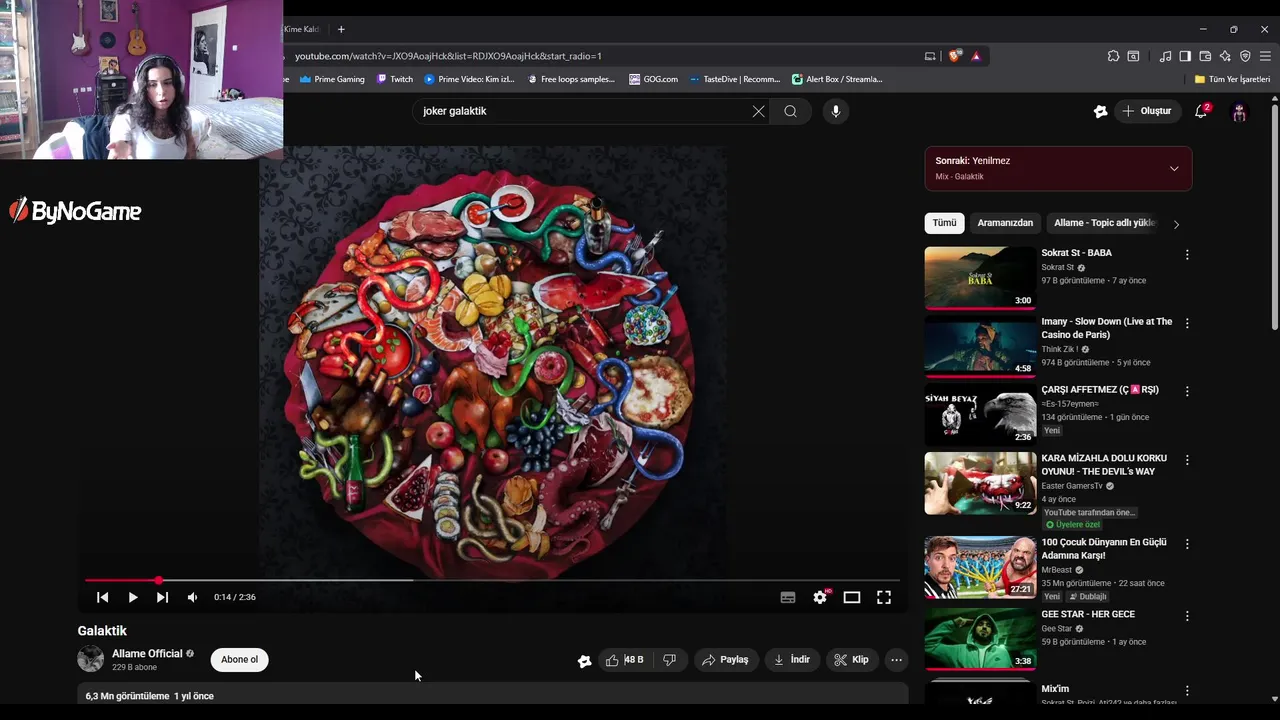
Task: Open the TasteDive bookmark
Action: [x=735, y=79]
